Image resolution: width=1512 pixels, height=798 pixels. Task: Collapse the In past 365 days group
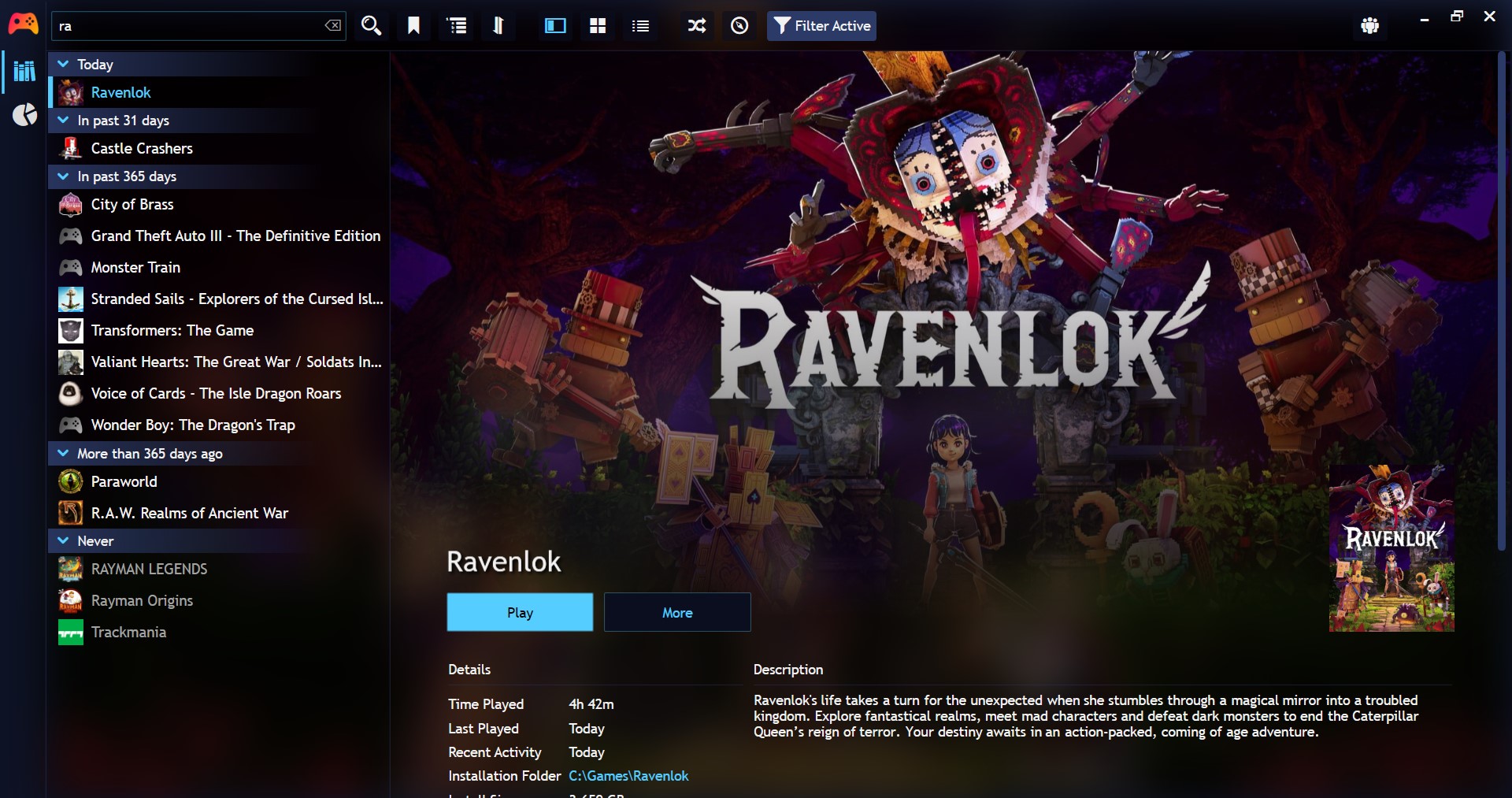pos(64,176)
